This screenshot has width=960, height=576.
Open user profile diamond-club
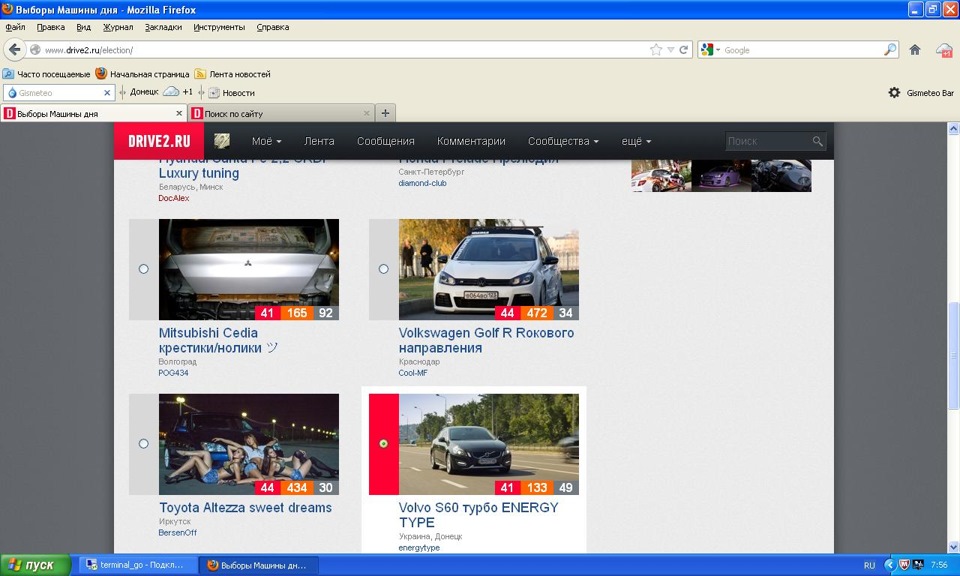[422, 183]
